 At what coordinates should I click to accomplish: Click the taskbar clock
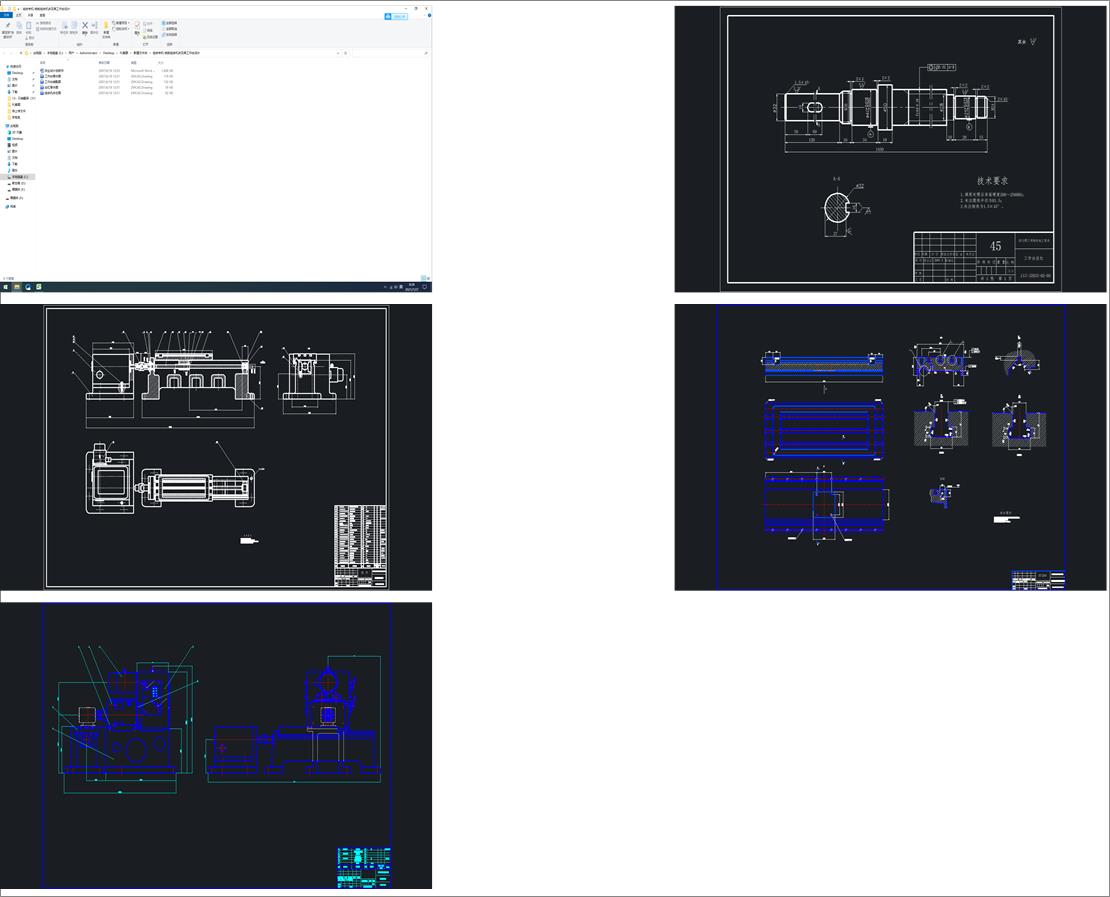click(x=411, y=287)
